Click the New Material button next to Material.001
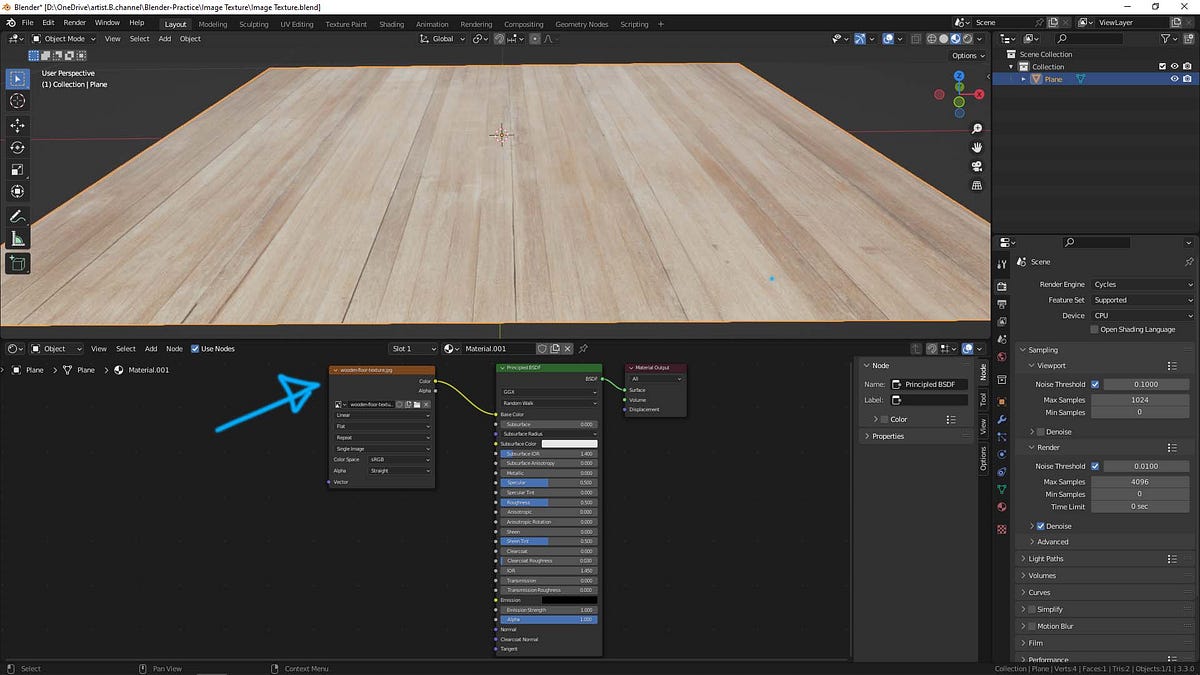 tap(555, 348)
